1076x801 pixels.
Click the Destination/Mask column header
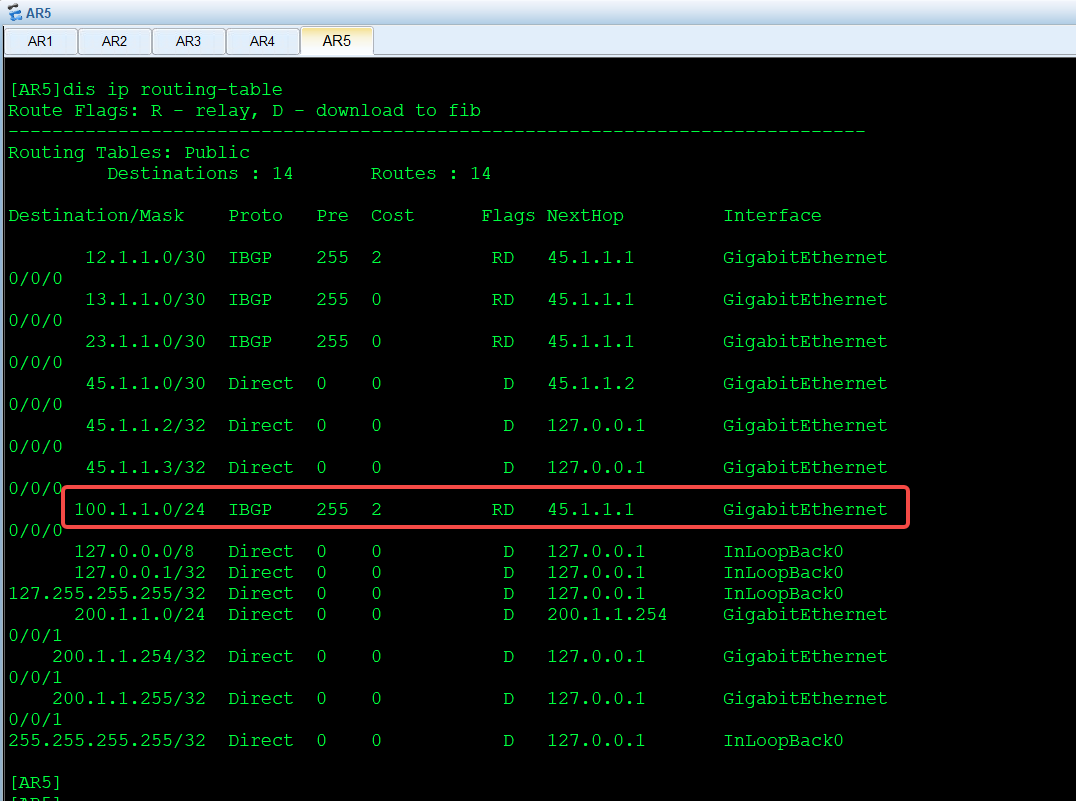tap(95, 216)
